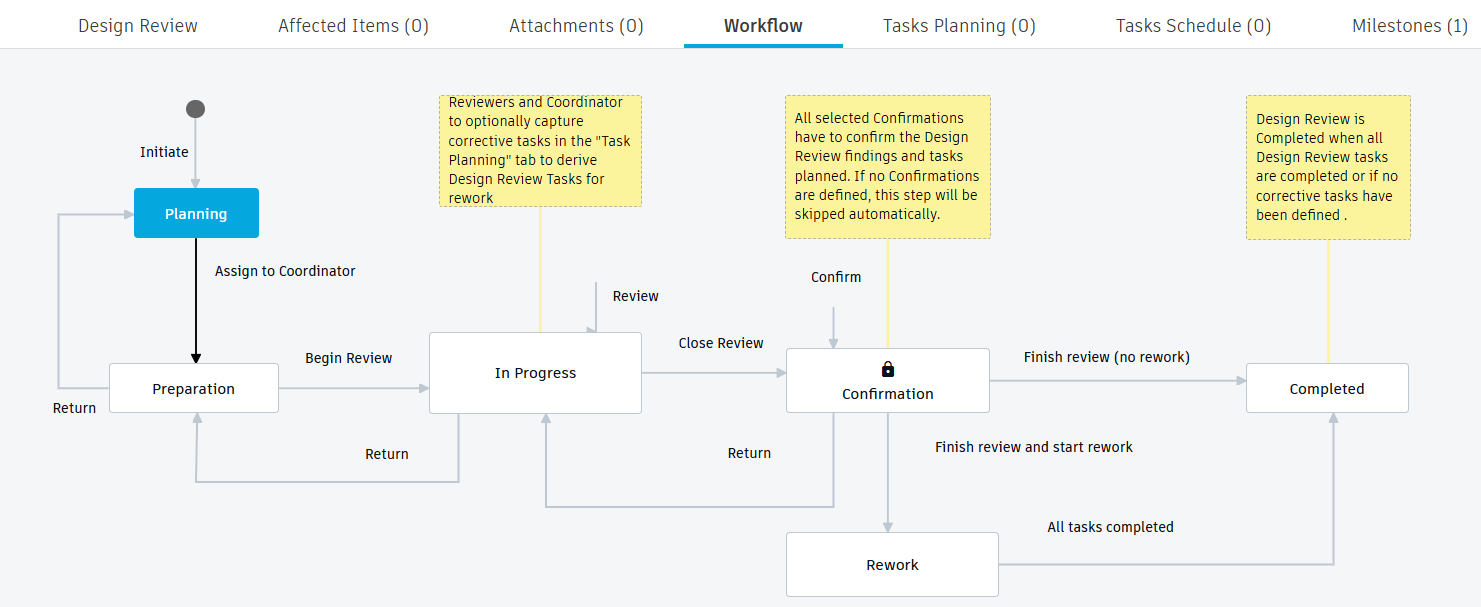1481x607 pixels.
Task: Click the Assign to Coordinator transition label
Action: 285,270
